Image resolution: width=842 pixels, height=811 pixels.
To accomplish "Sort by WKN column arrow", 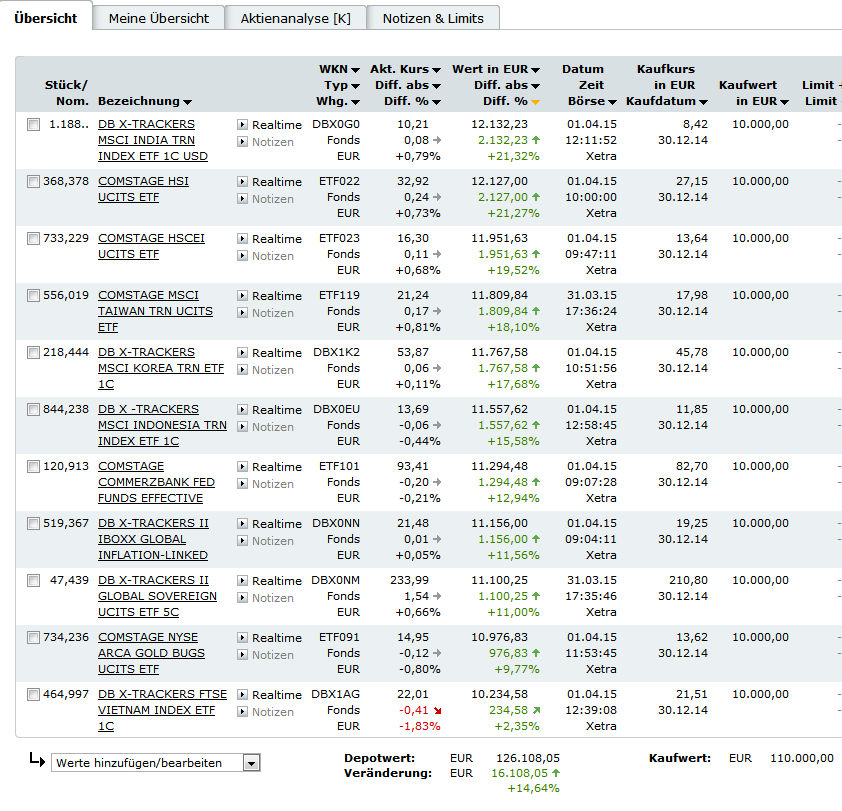I will click(355, 70).
